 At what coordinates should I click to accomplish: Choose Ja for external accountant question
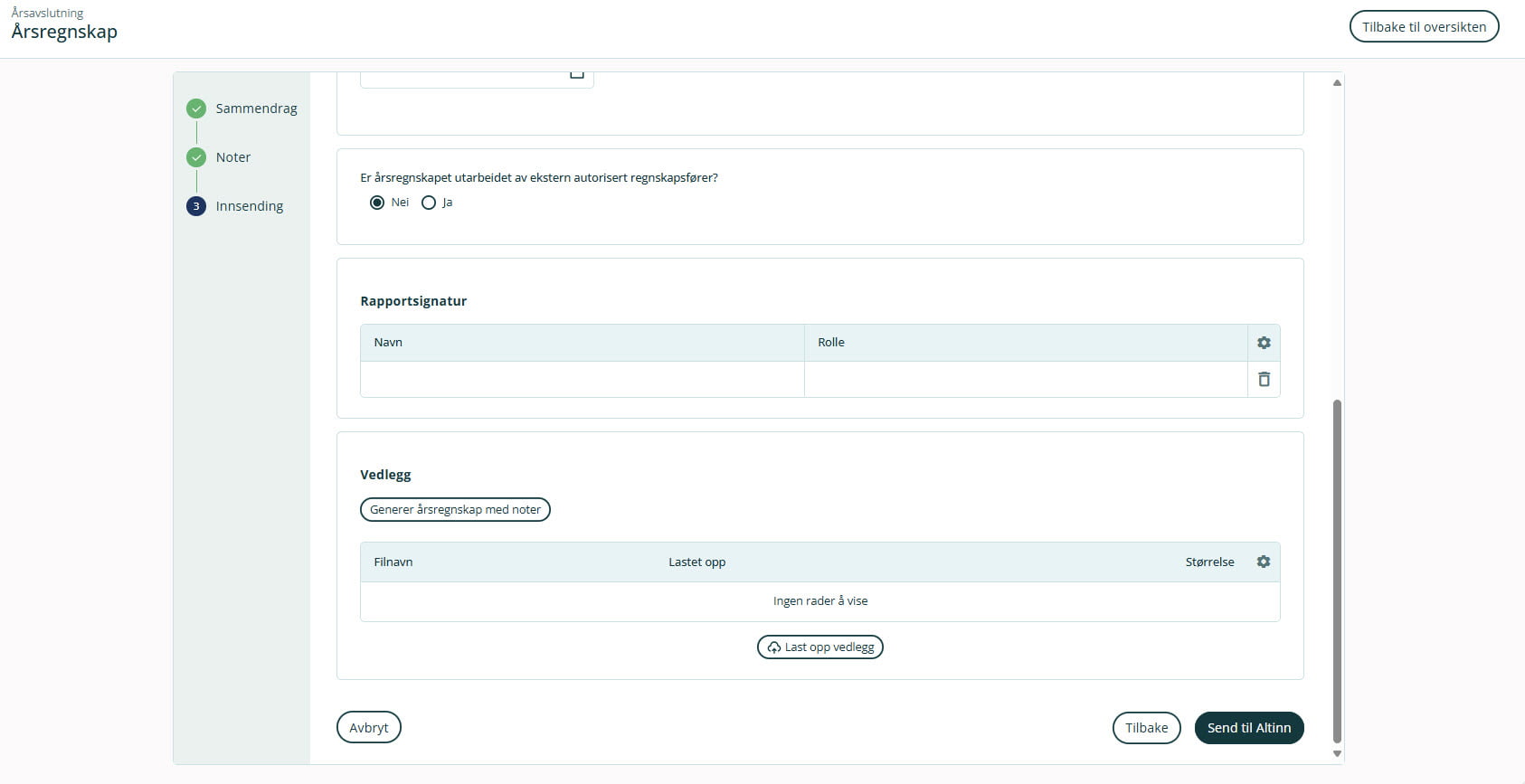click(429, 203)
